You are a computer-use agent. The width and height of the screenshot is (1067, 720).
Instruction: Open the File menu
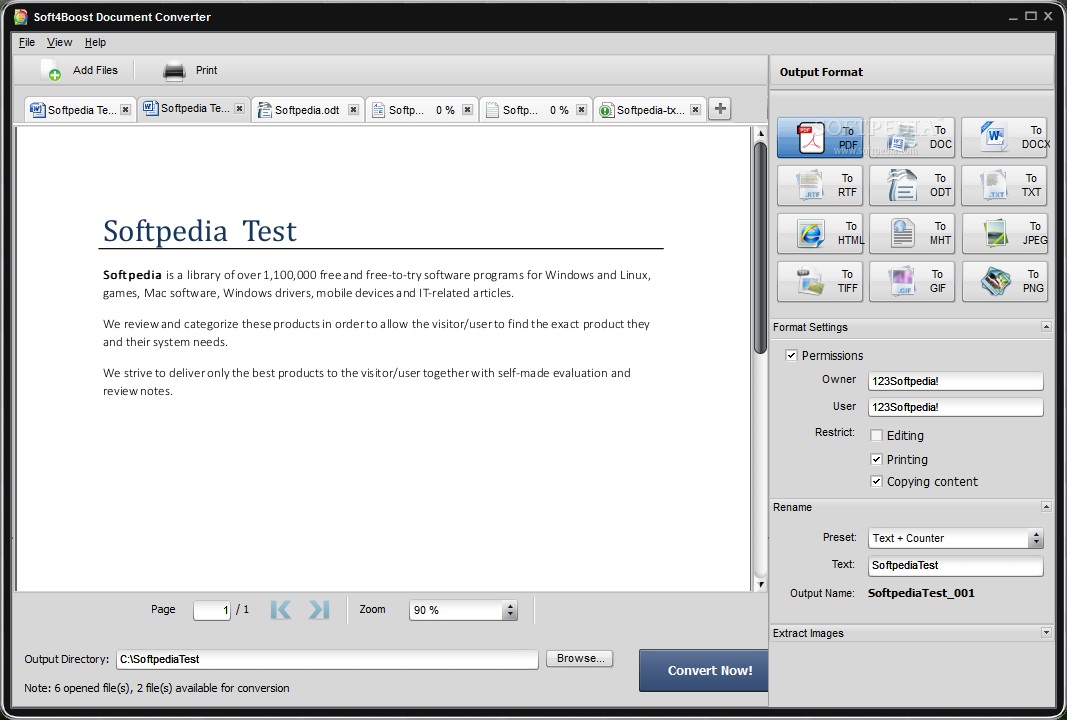[x=27, y=43]
